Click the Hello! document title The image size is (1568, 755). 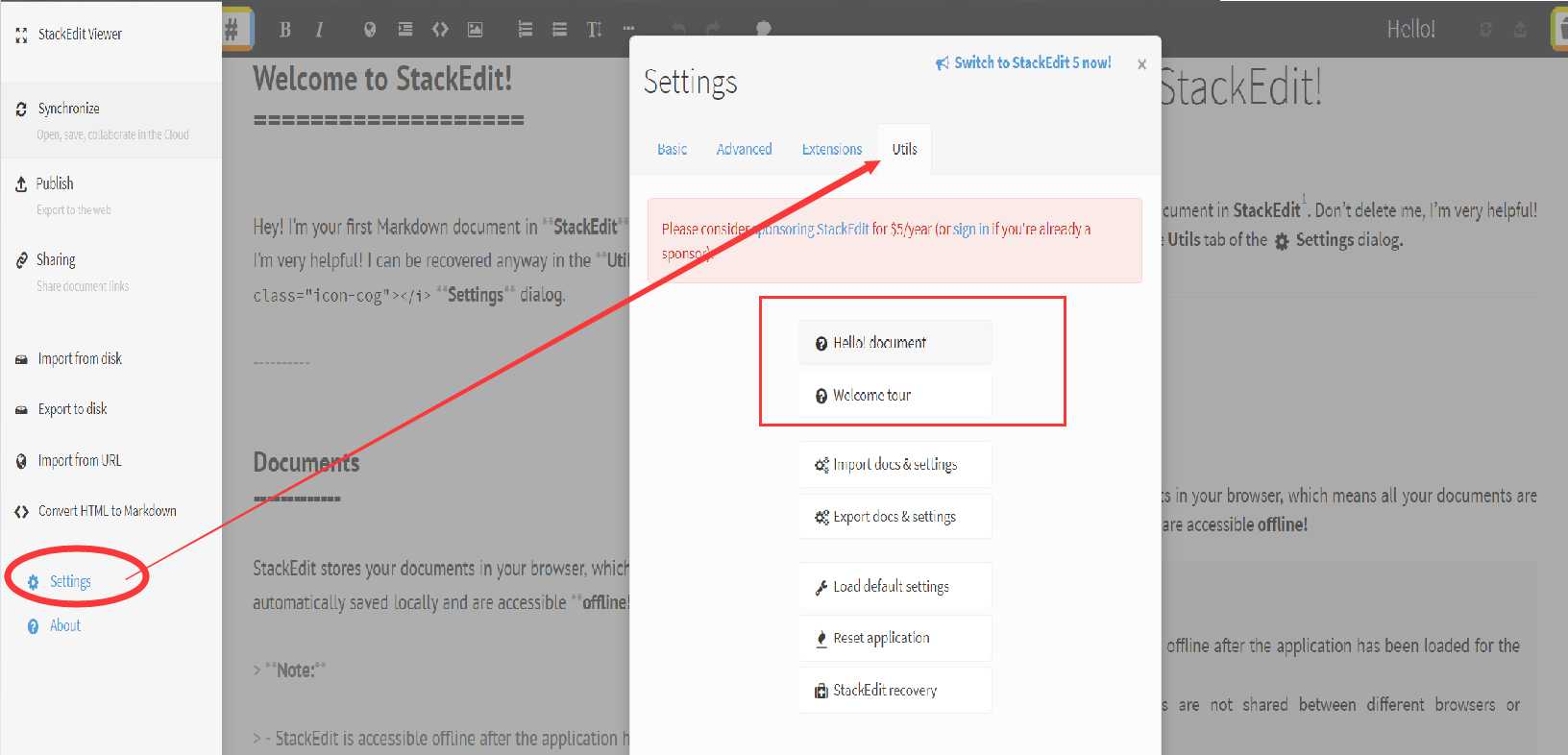pos(1411,30)
